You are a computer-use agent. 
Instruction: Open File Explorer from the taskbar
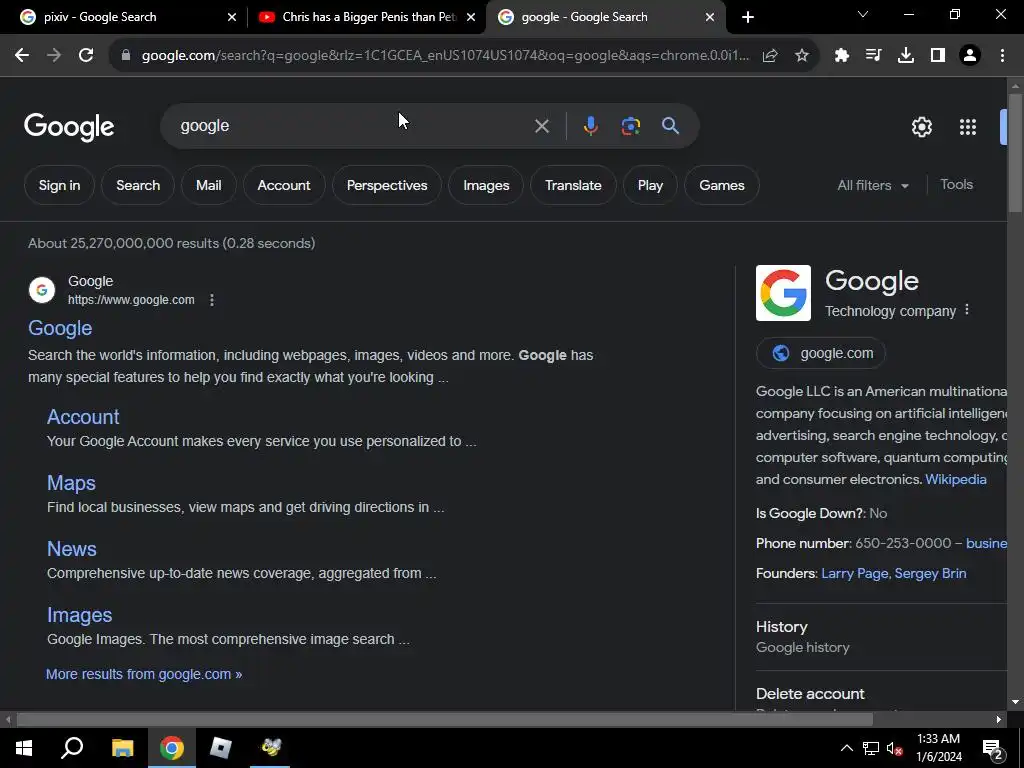122,748
